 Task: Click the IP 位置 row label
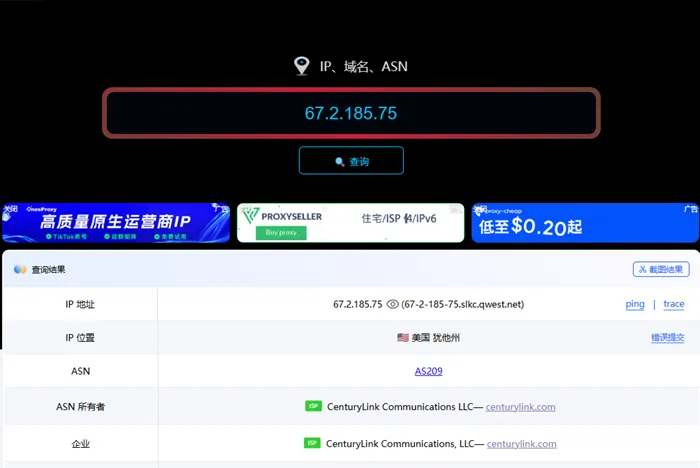point(80,338)
